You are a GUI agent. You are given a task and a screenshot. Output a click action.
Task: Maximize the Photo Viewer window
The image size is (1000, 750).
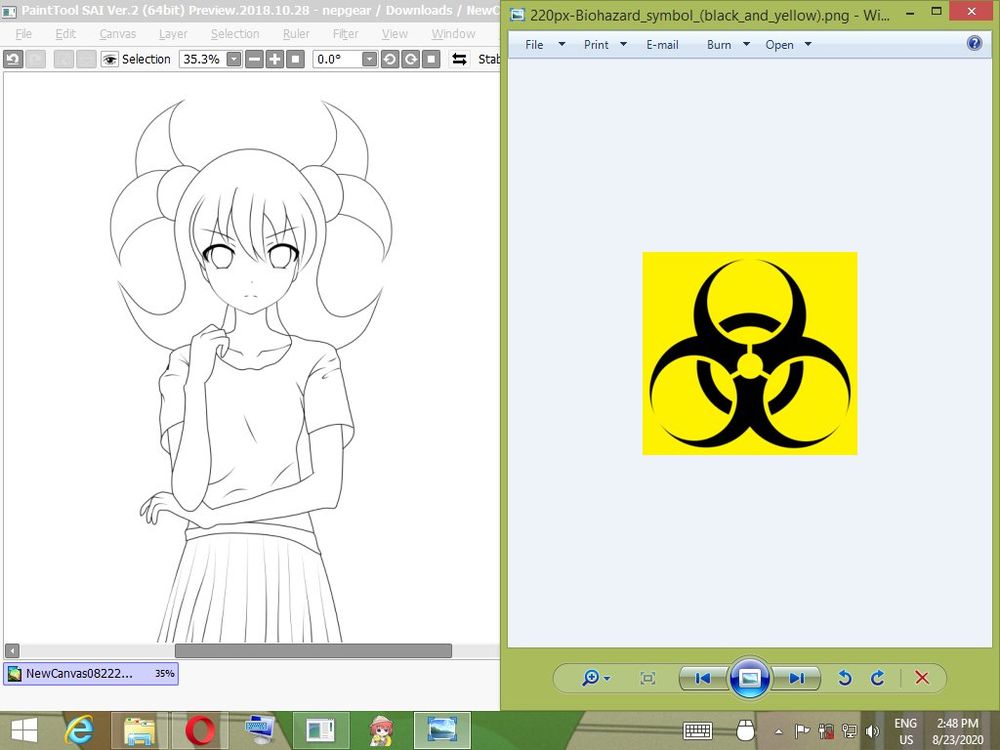[936, 11]
